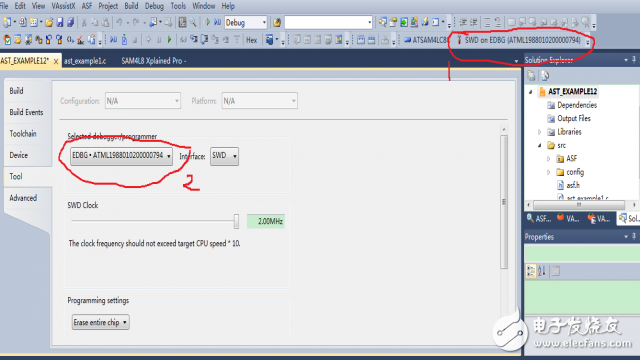Click the 2.00MHz clock value field
Viewport: 640px width, 360px height.
tap(266, 221)
